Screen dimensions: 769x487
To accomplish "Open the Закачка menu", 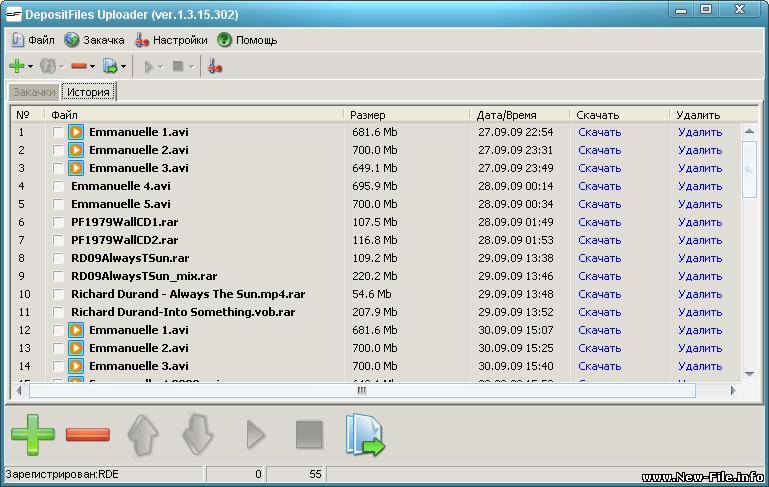I will click(x=94, y=40).
